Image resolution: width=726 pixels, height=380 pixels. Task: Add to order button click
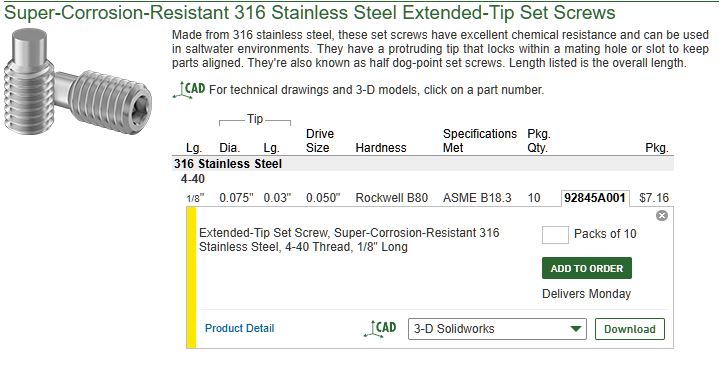pyautogui.click(x=587, y=268)
